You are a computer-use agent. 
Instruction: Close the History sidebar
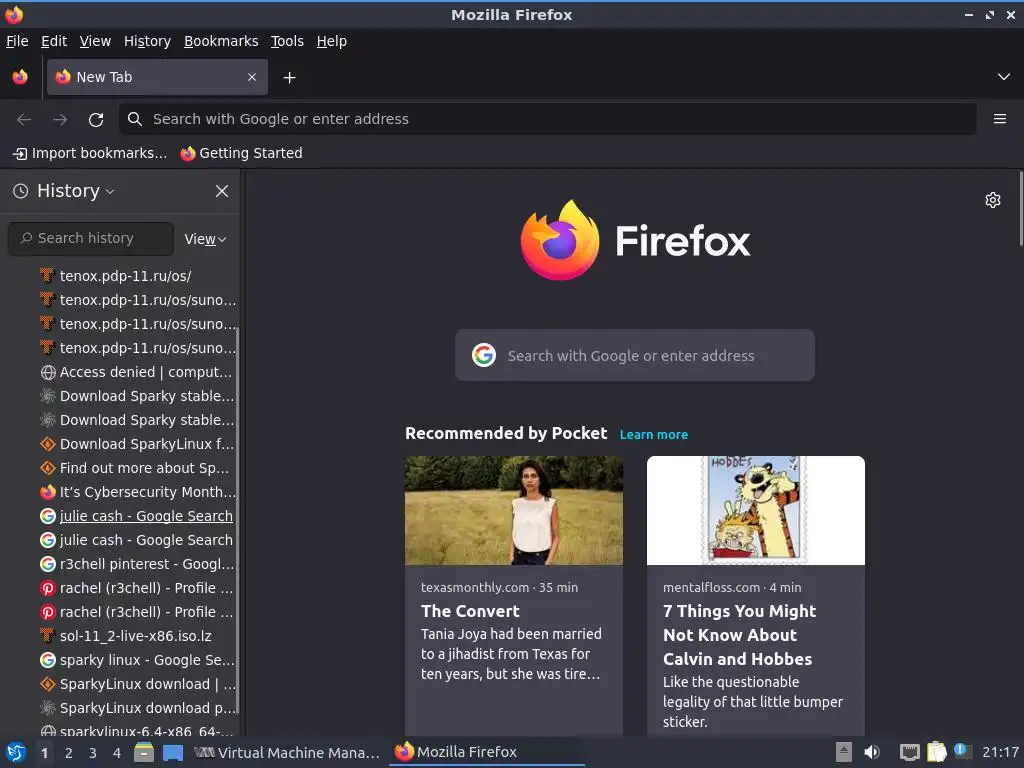click(x=222, y=191)
